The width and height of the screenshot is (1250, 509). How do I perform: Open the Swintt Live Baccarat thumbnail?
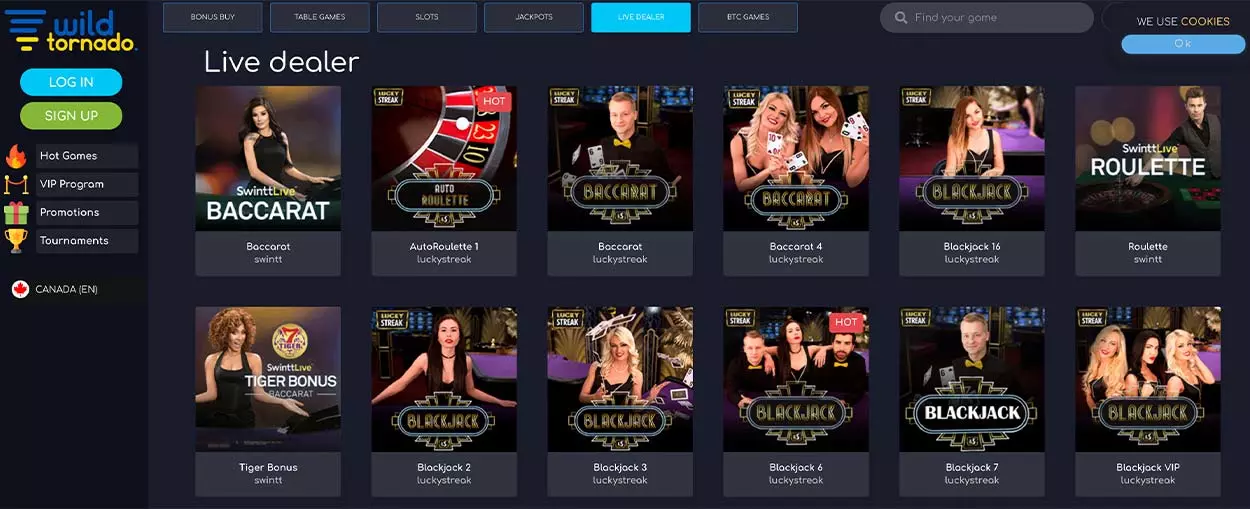pos(268,158)
